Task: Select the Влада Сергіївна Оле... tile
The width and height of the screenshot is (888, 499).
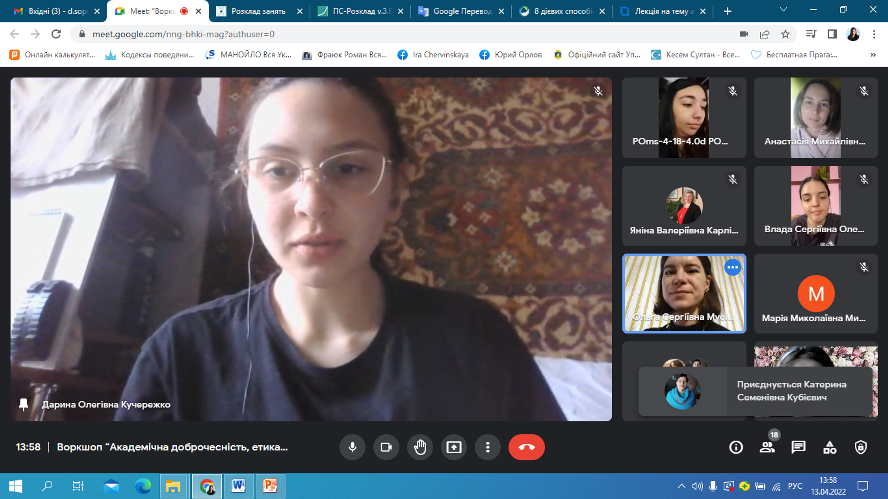Action: coord(816,206)
